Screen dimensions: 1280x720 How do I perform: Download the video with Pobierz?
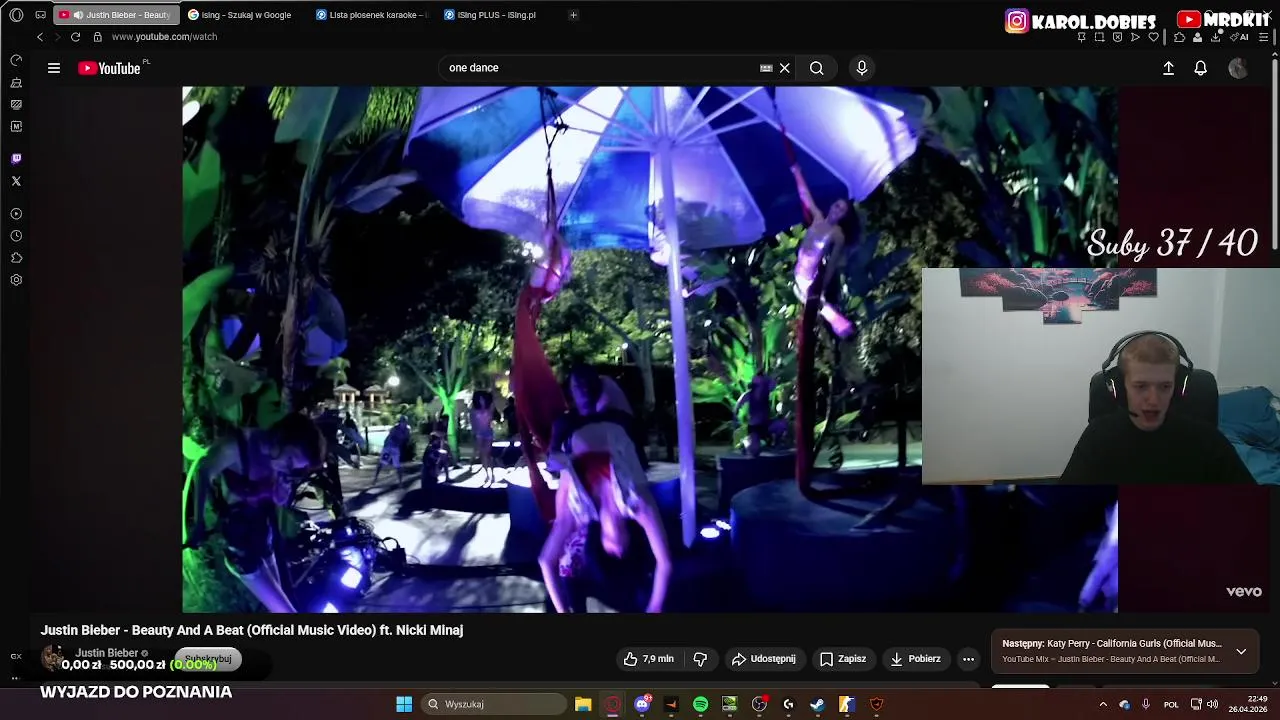click(x=915, y=659)
